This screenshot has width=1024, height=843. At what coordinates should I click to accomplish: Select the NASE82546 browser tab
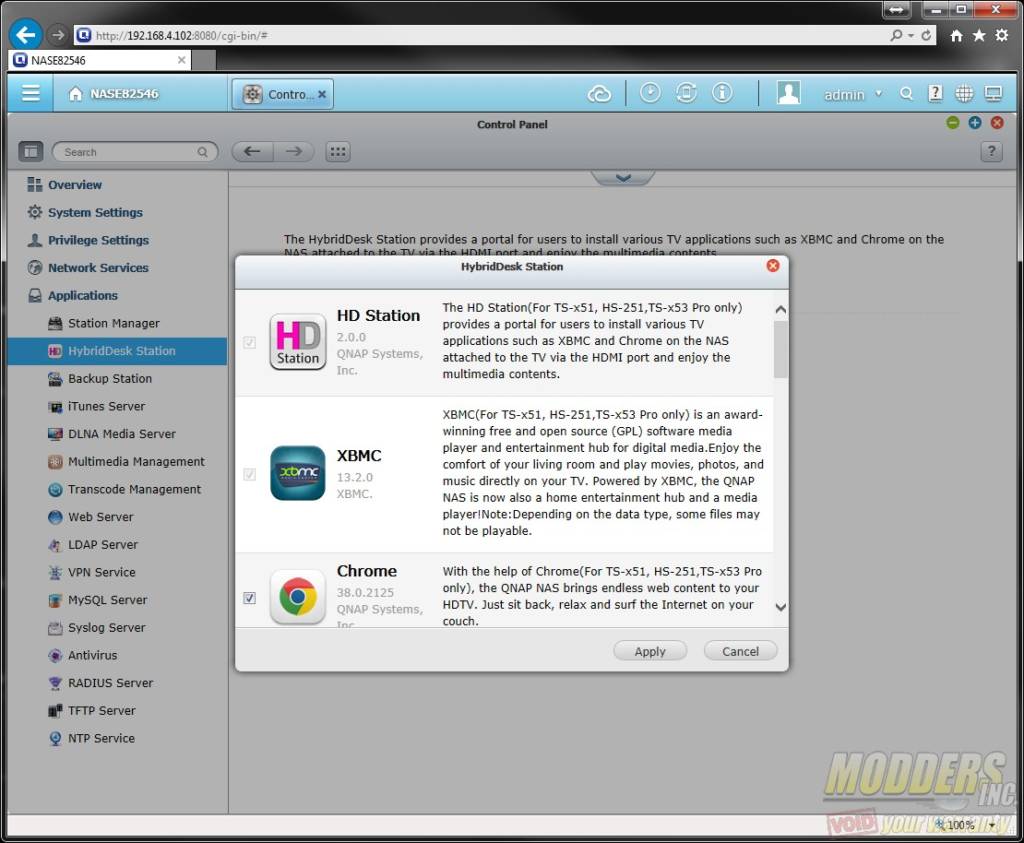(100, 60)
